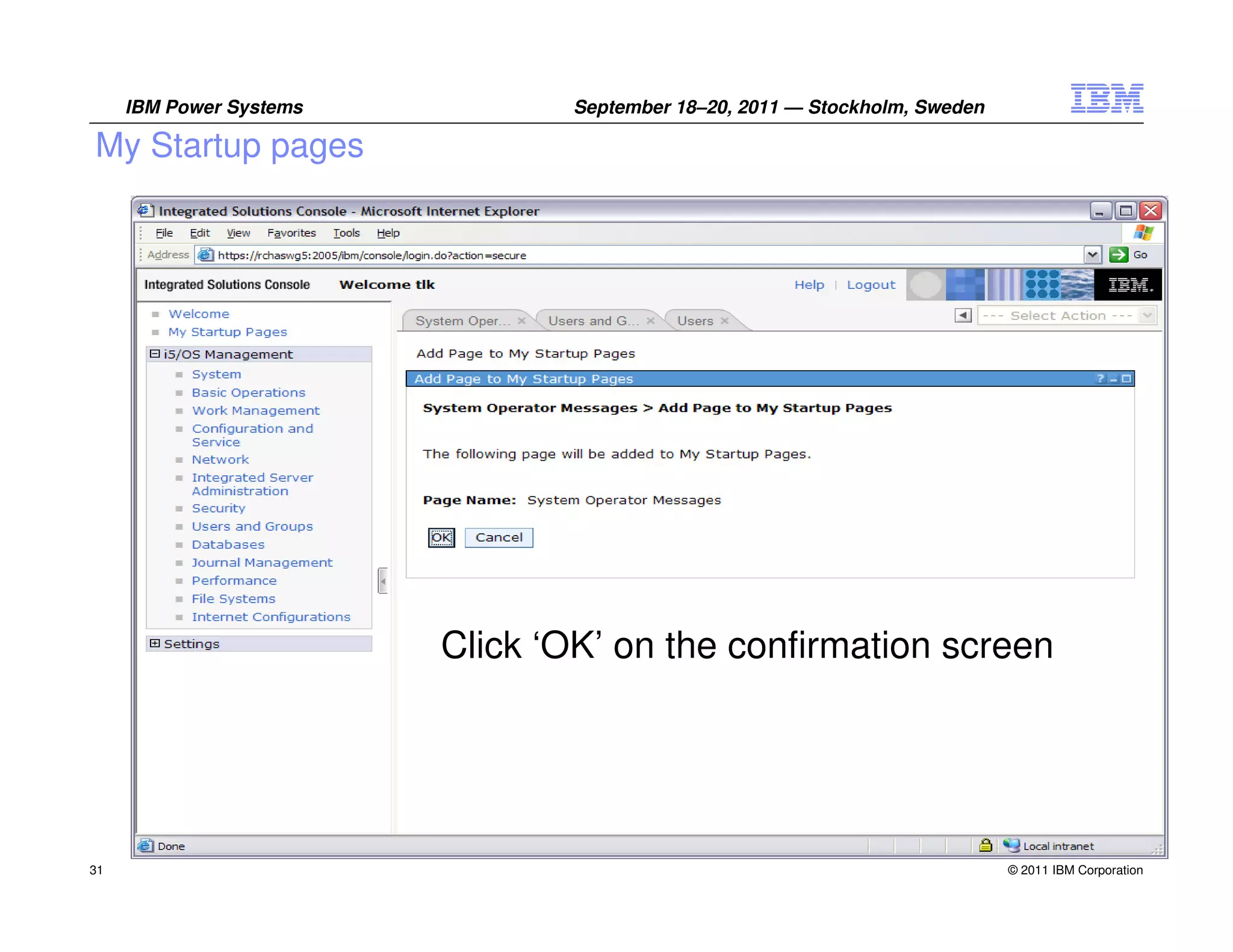This screenshot has width=1233, height=952.
Task: Click the Cancel button
Action: point(498,537)
